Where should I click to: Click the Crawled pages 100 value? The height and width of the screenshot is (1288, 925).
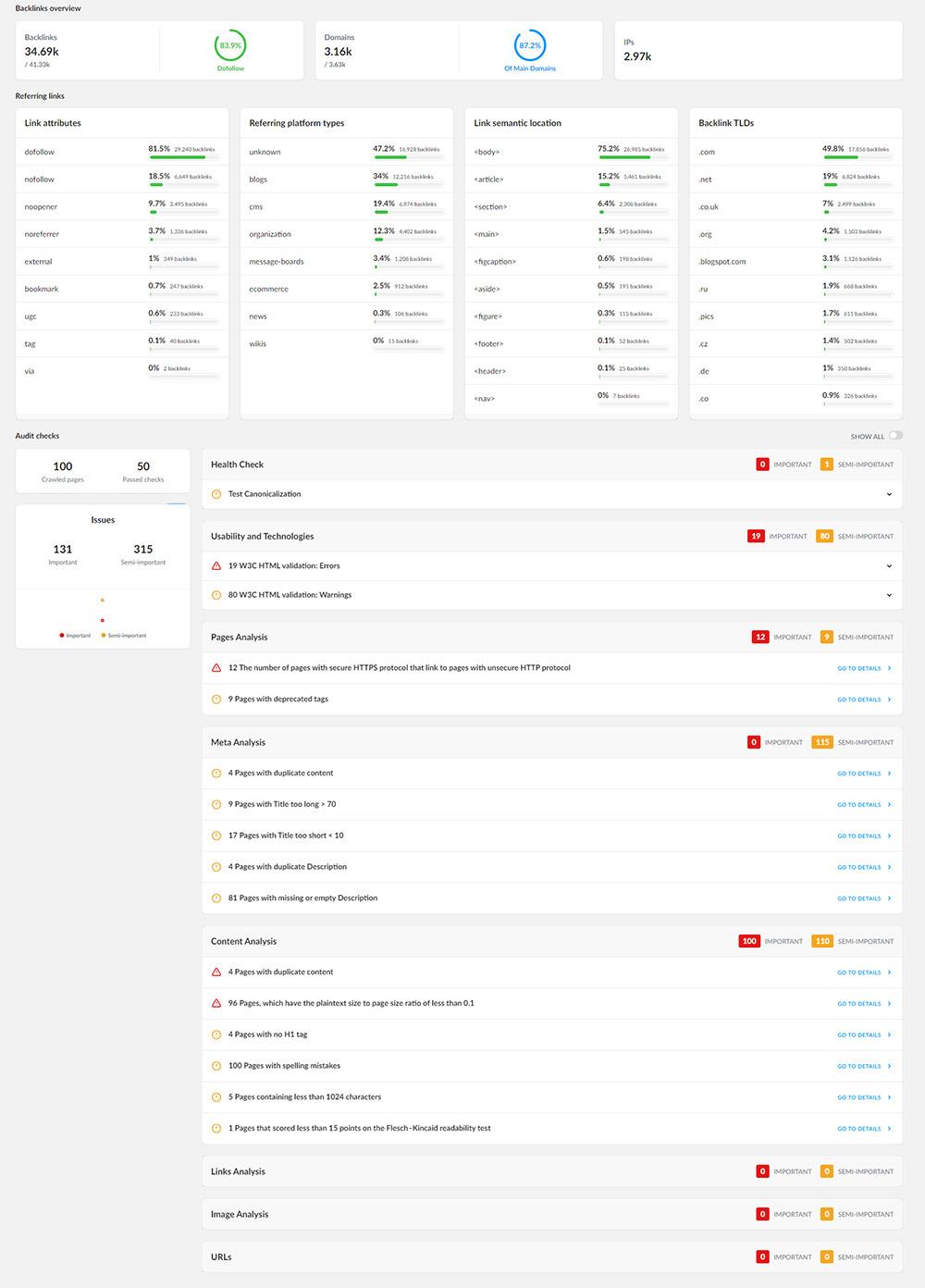pyautogui.click(x=63, y=466)
